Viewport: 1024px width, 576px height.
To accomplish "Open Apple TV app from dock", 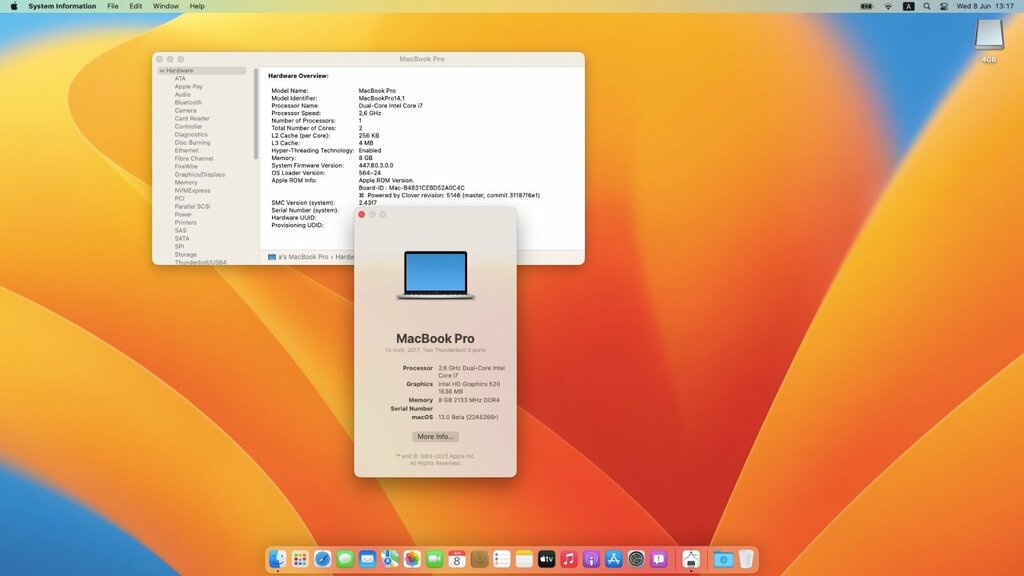I will (x=546, y=559).
